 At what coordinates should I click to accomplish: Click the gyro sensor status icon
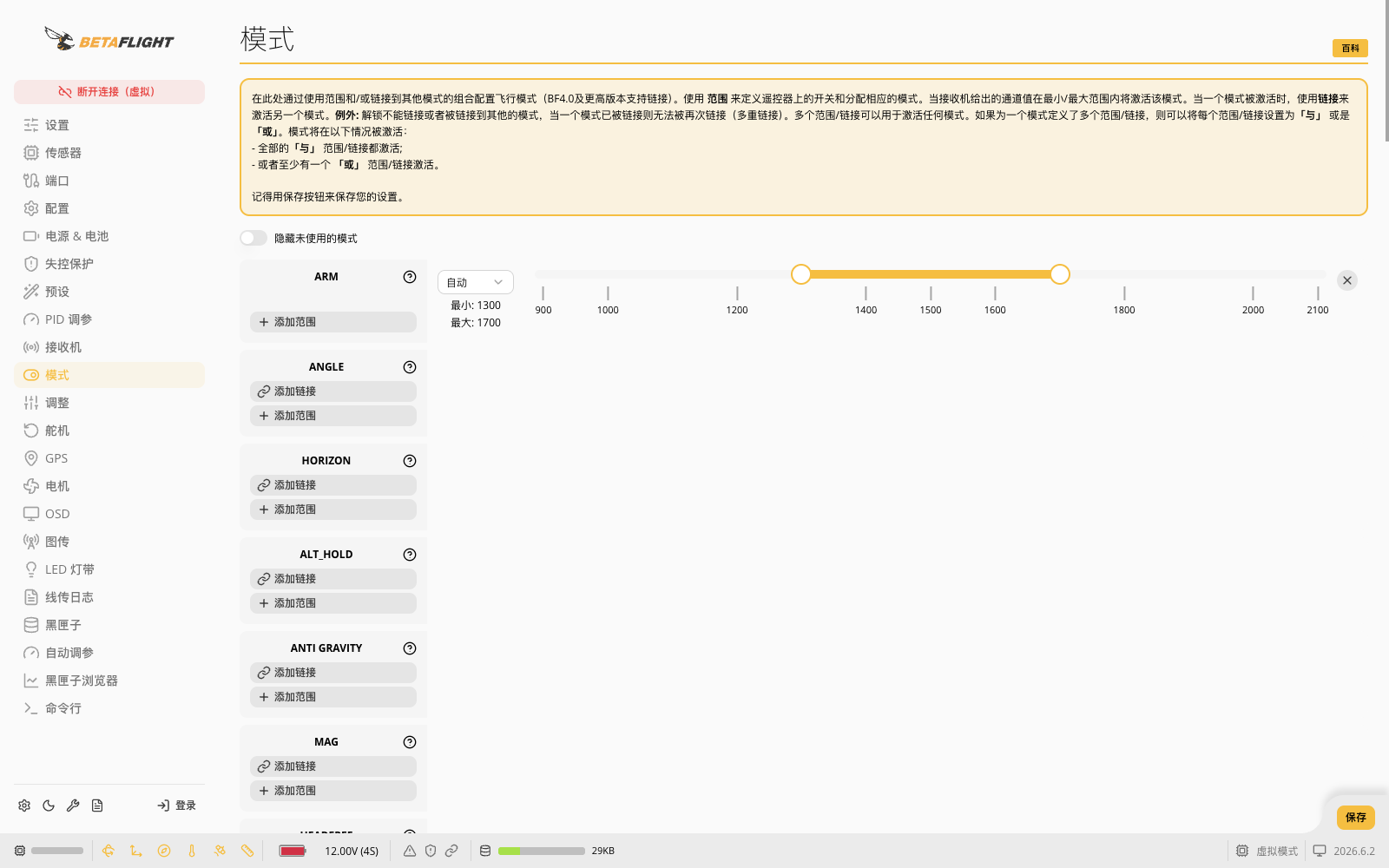pos(109,851)
